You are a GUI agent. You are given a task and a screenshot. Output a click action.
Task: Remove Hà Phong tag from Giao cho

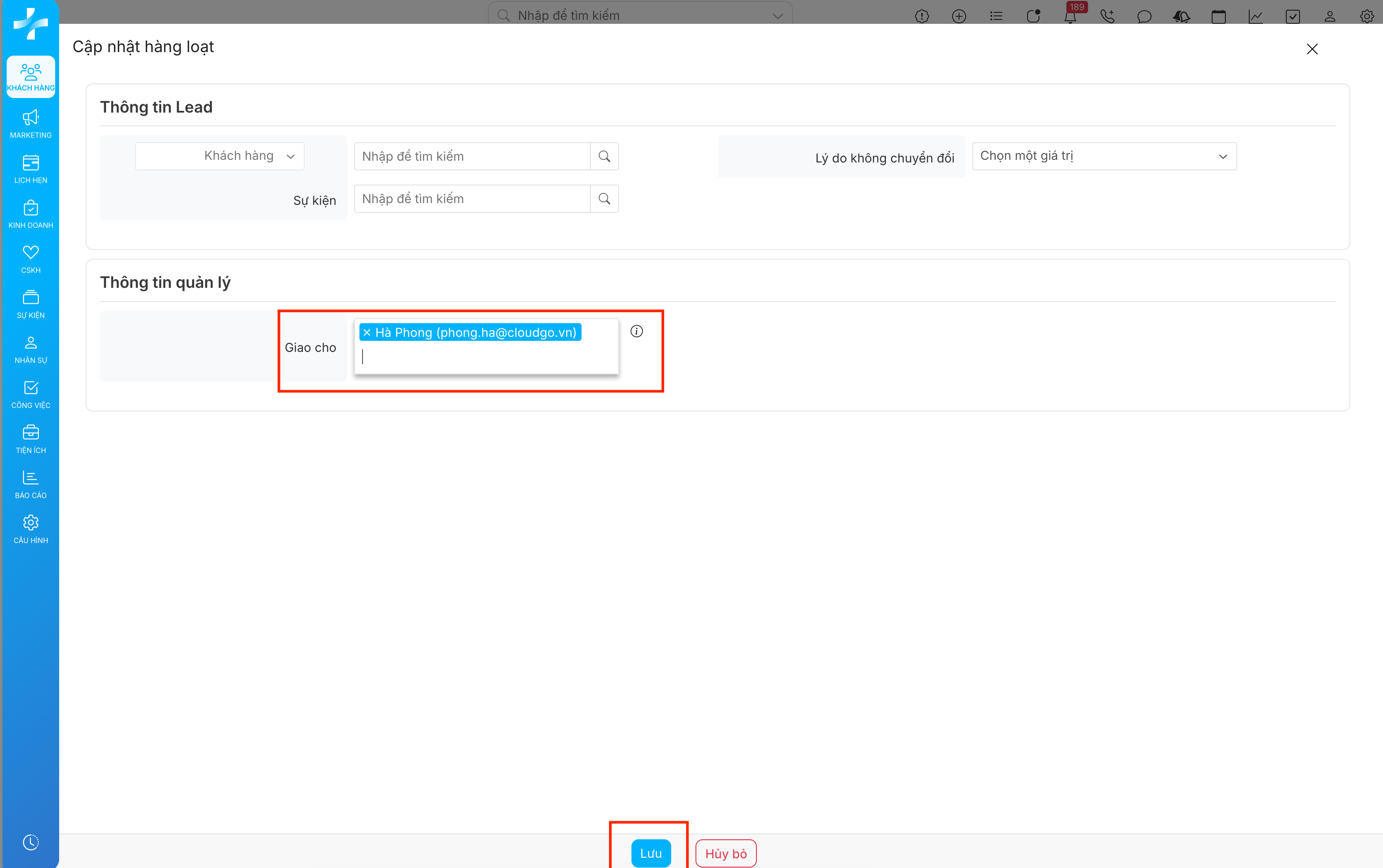pos(367,332)
